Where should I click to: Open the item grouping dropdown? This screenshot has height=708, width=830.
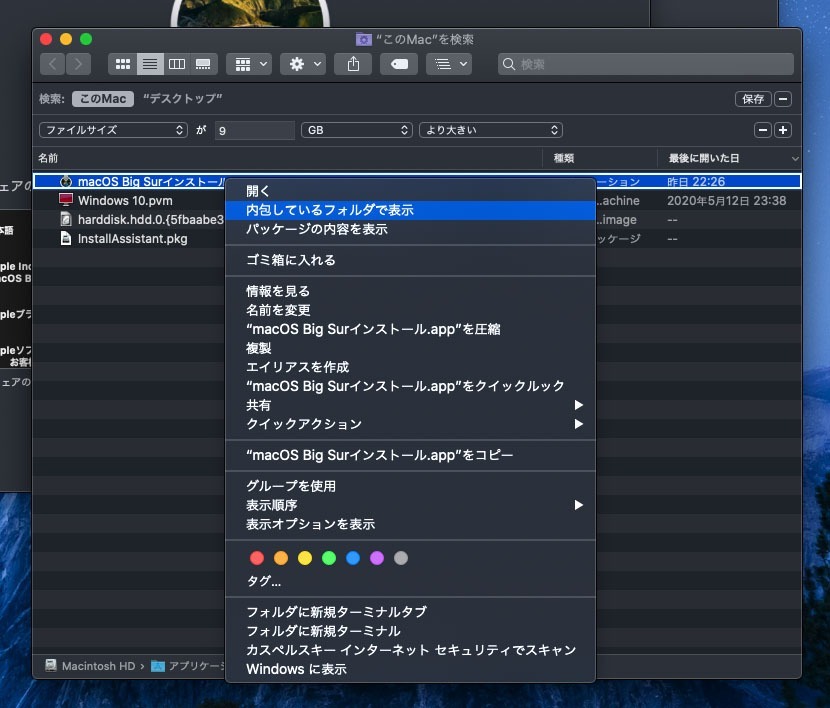click(249, 64)
